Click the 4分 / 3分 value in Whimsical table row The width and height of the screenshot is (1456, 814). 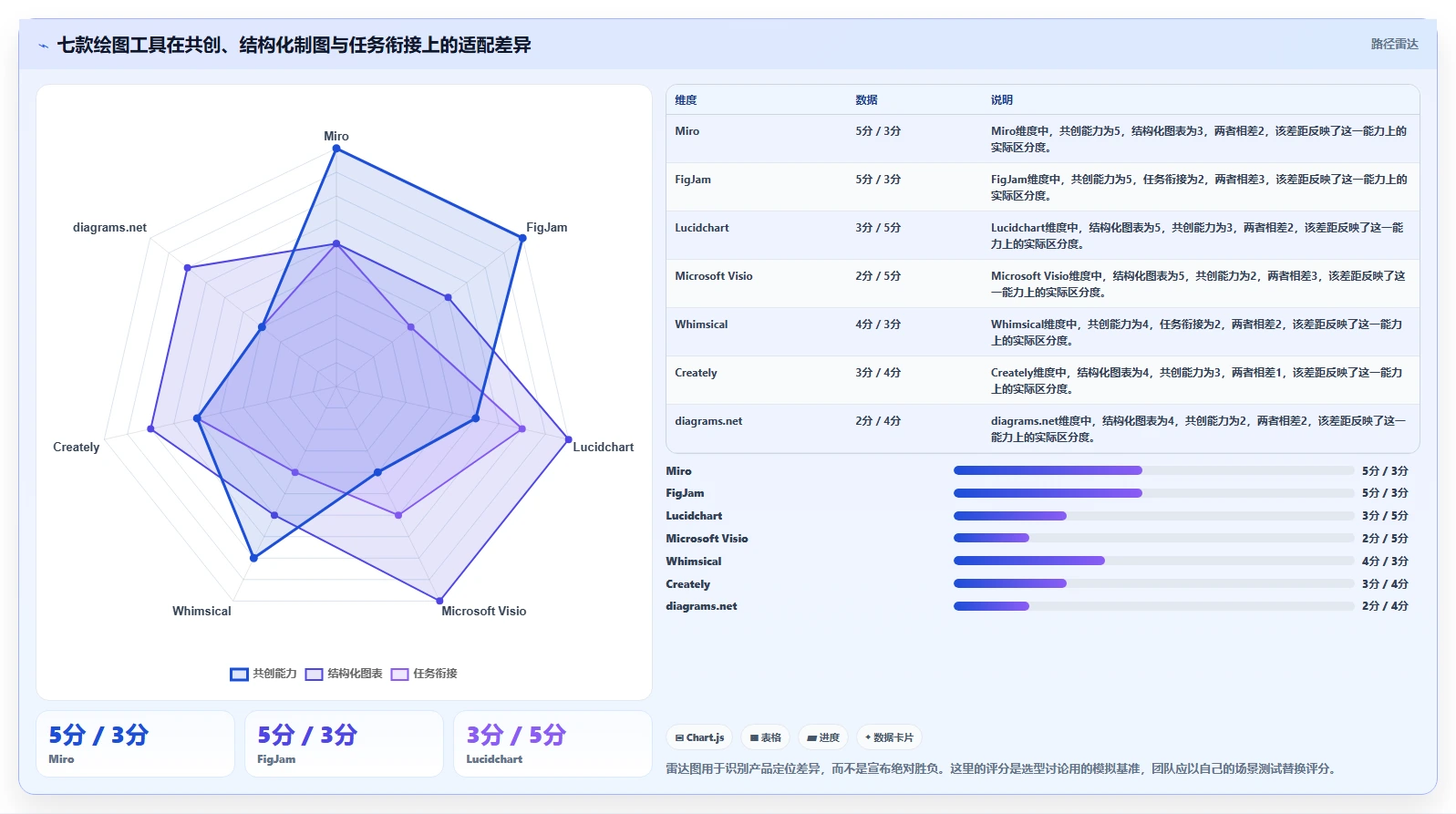pos(878,325)
